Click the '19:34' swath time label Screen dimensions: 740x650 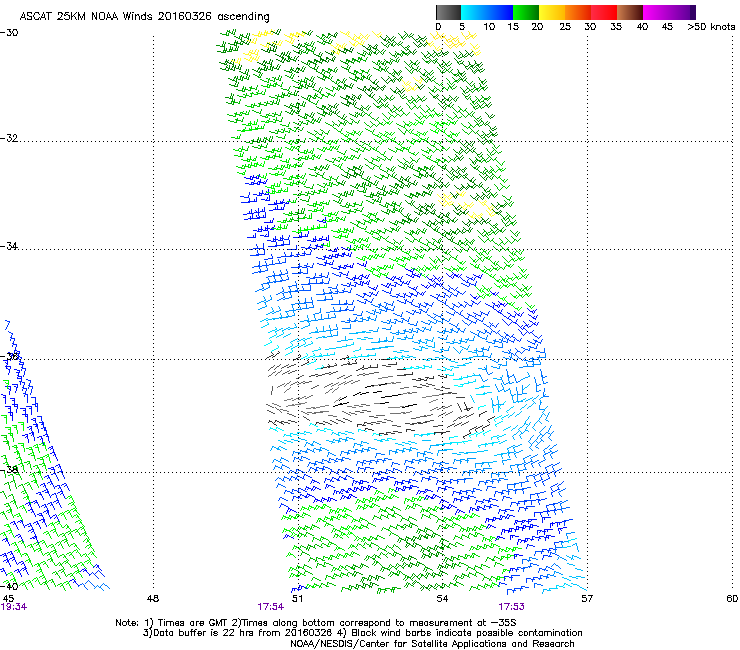[14, 607]
